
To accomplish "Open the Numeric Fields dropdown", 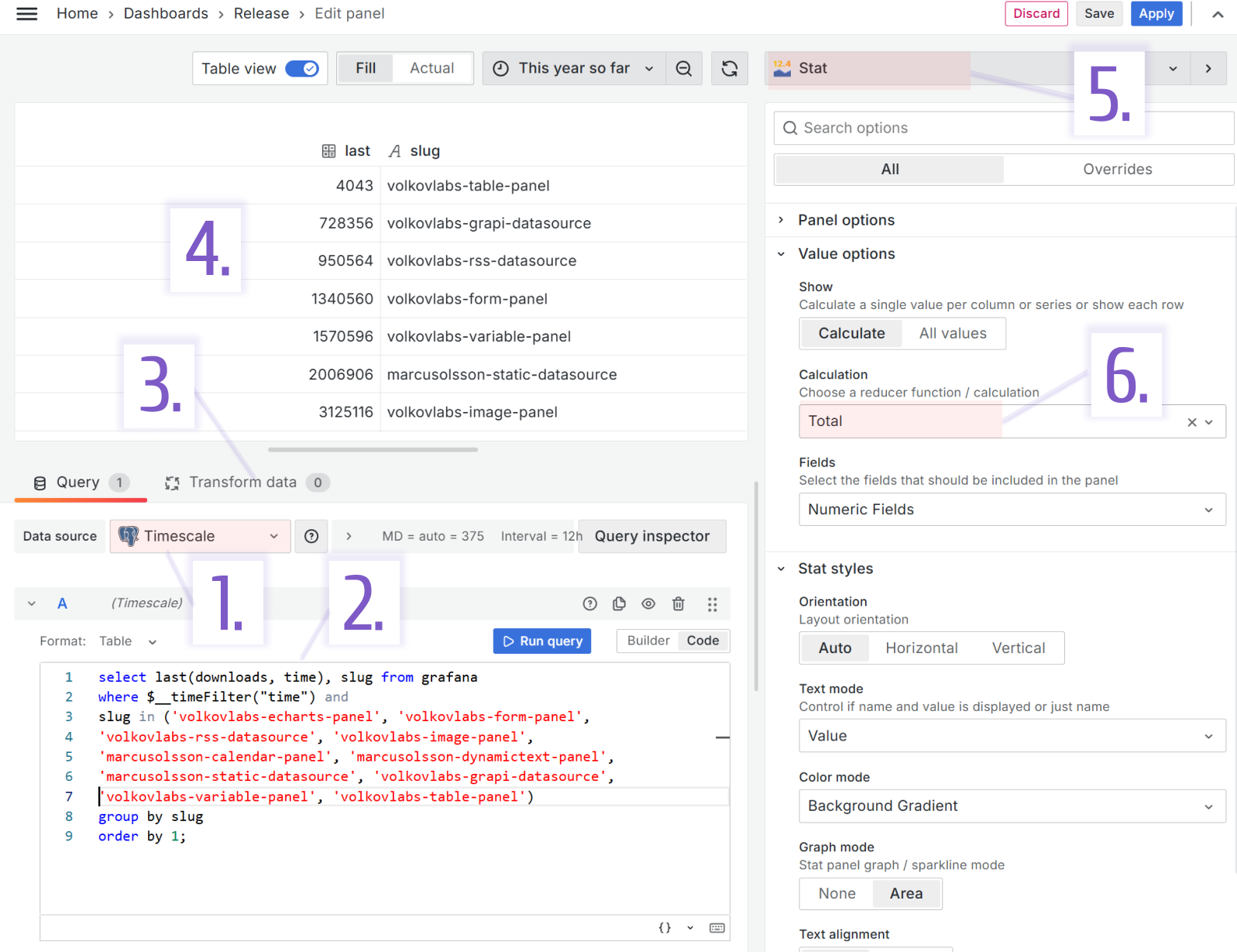I will [1012, 510].
